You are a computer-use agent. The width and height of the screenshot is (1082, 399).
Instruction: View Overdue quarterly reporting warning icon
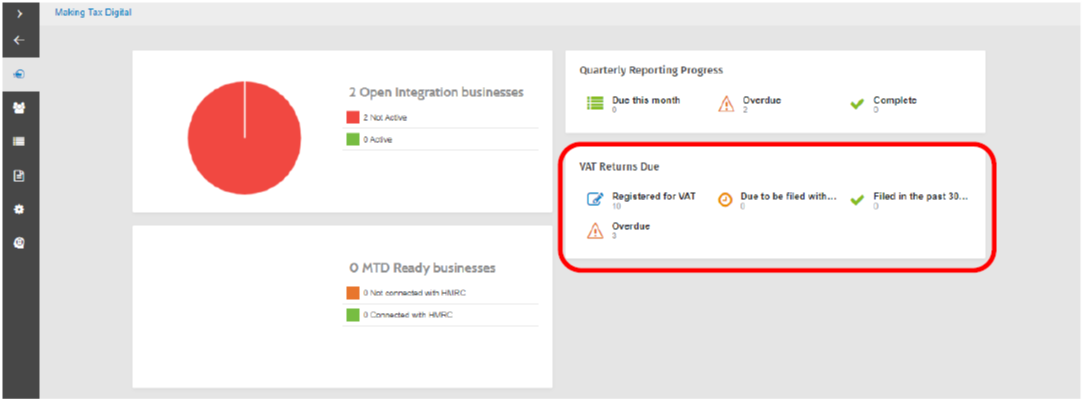tap(726, 104)
